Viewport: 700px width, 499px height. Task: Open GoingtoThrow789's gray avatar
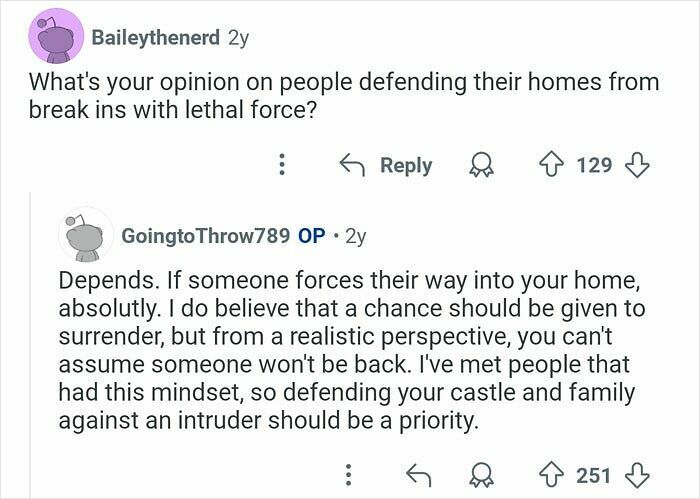click(x=86, y=235)
